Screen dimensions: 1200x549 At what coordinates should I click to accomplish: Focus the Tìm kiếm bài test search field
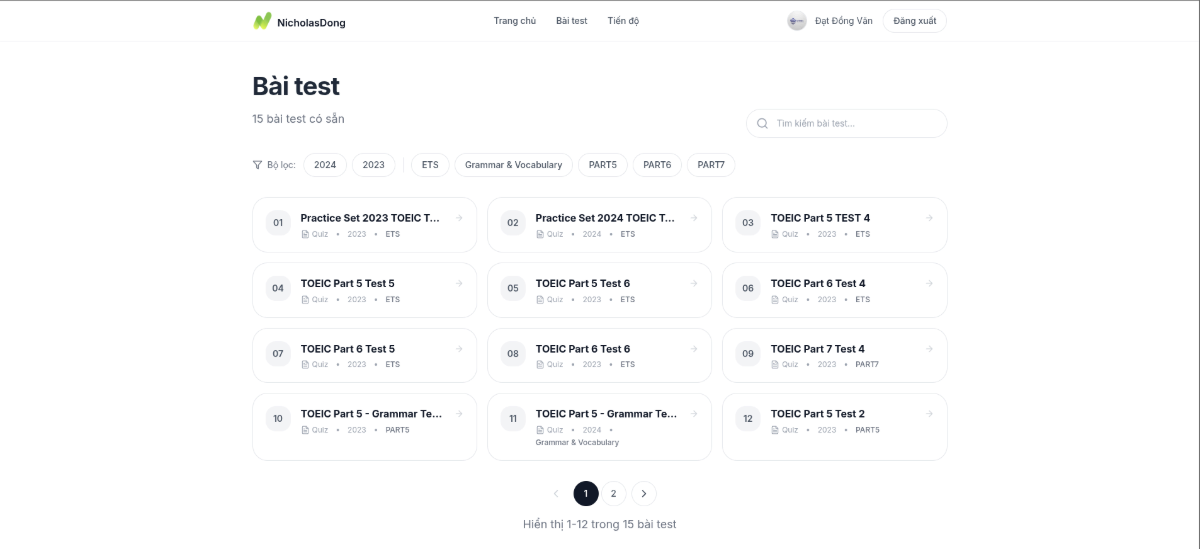[x=855, y=124]
